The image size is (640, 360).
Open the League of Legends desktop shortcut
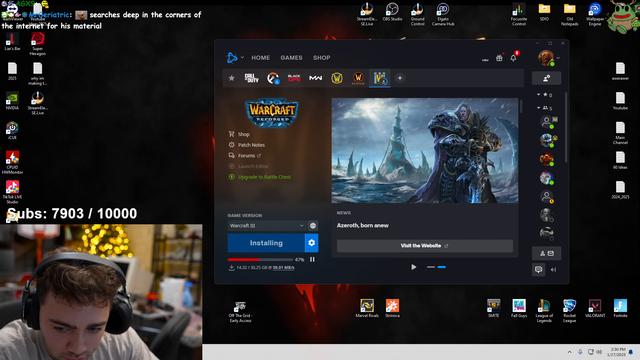point(544,311)
